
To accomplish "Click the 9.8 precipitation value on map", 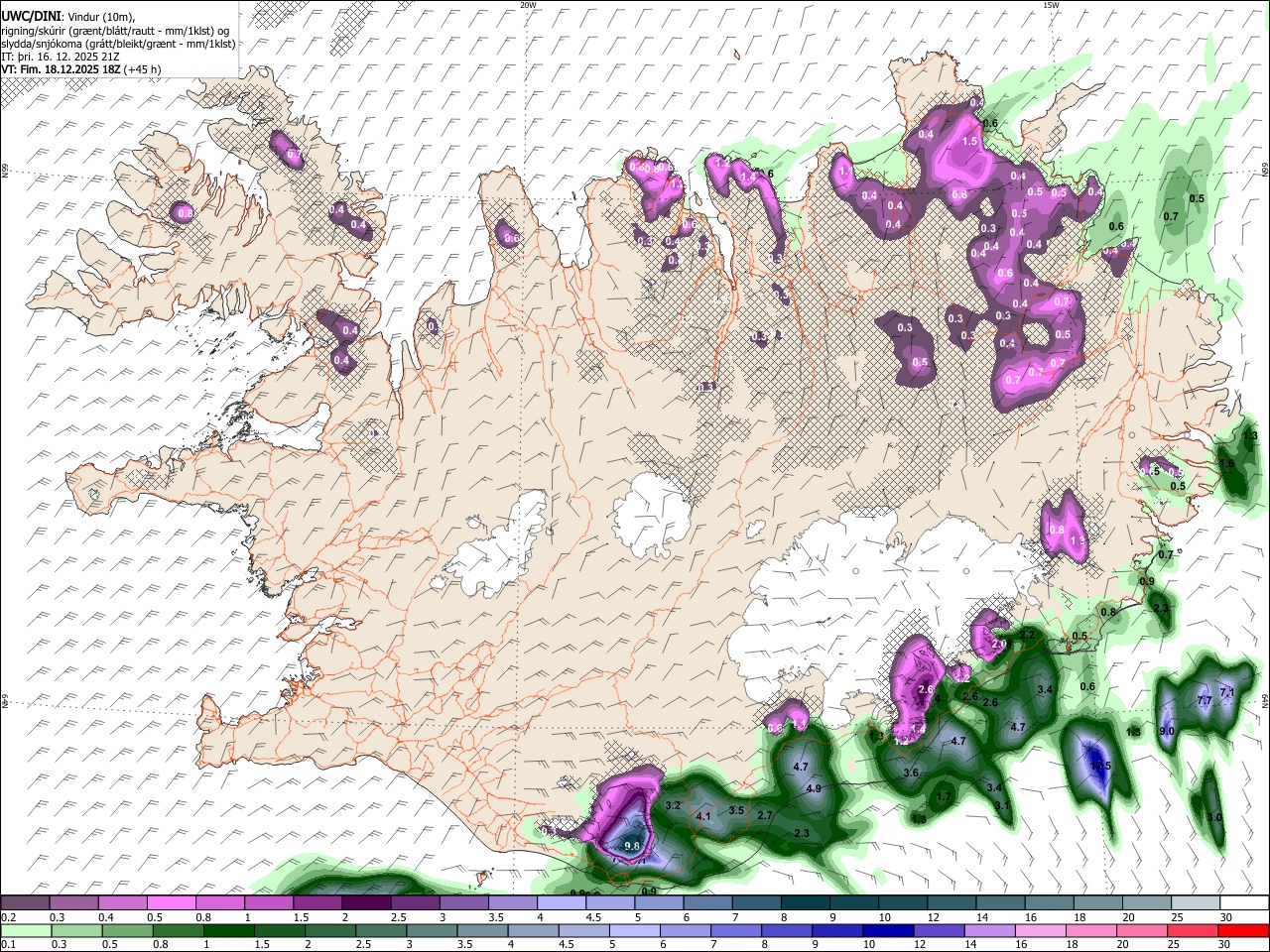I will 631,846.
